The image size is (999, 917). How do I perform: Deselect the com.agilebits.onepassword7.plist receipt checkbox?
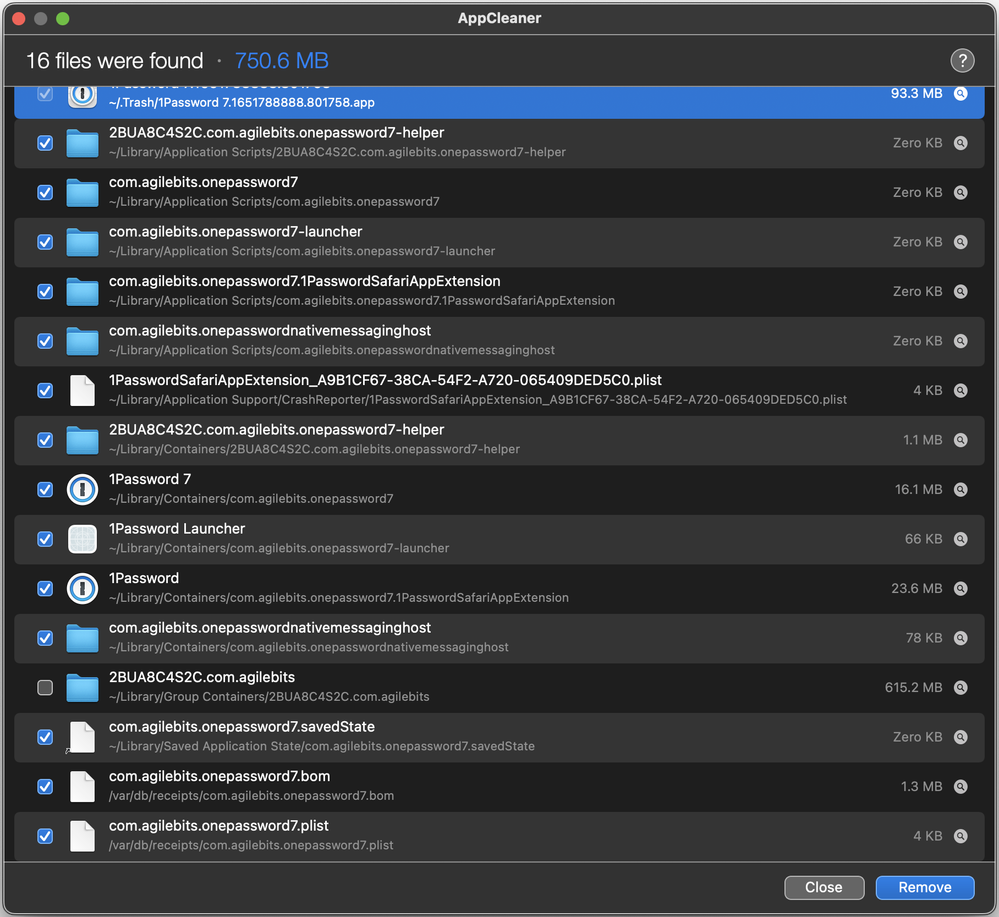(45, 836)
